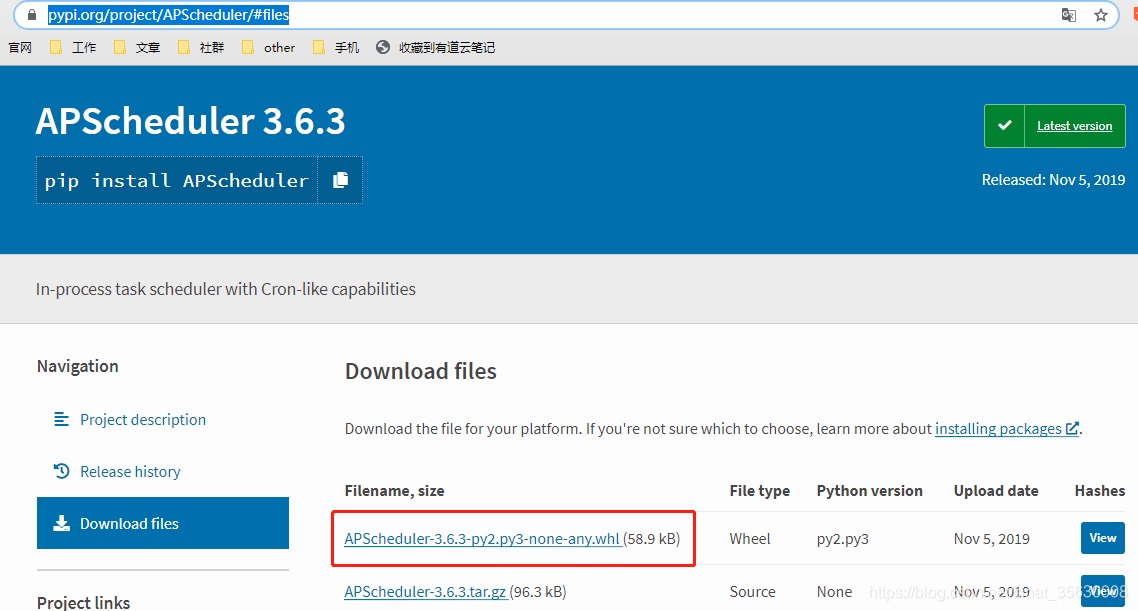This screenshot has width=1138, height=611.
Task: Open 收藏到有道云笔记 bookmark
Action: 435,47
